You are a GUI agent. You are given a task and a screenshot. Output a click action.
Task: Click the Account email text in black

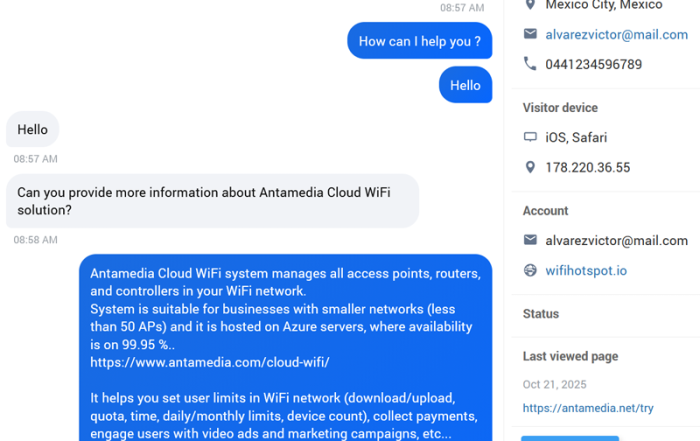[x=616, y=240]
